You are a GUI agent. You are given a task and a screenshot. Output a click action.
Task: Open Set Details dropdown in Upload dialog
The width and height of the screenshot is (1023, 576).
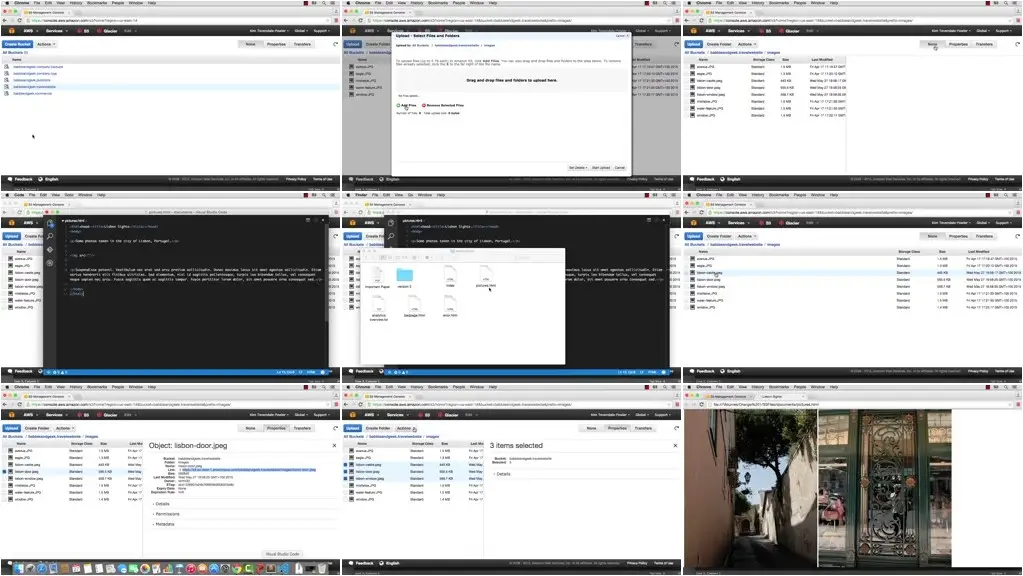(x=578, y=168)
